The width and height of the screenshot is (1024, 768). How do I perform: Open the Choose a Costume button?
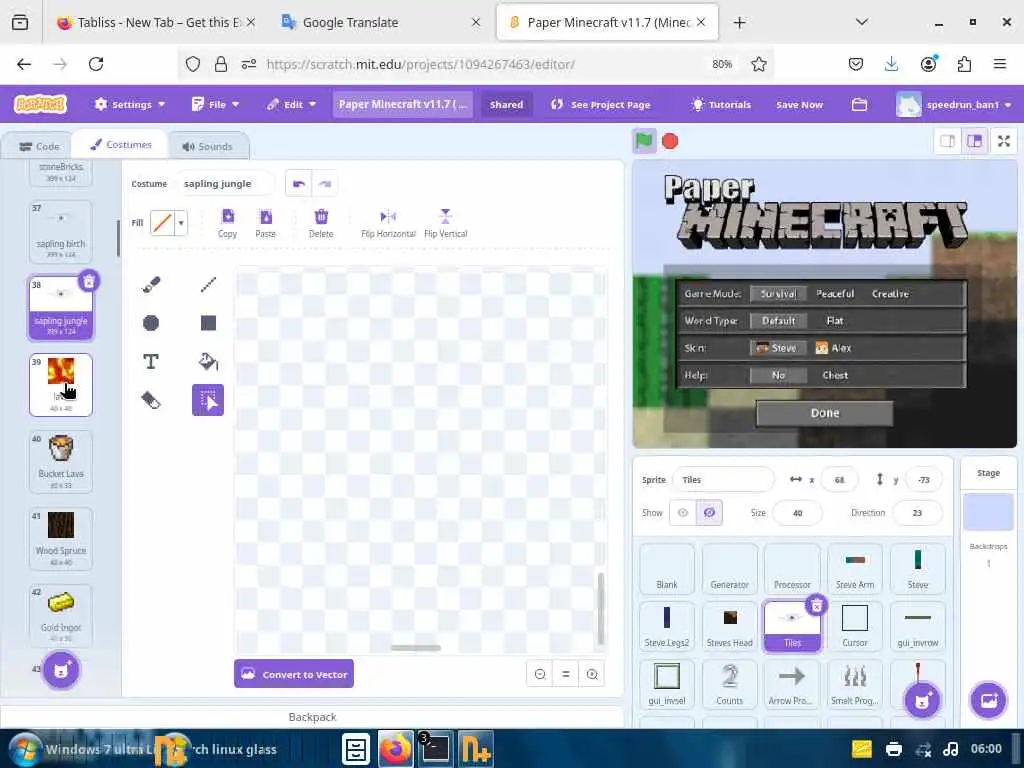pos(61,669)
